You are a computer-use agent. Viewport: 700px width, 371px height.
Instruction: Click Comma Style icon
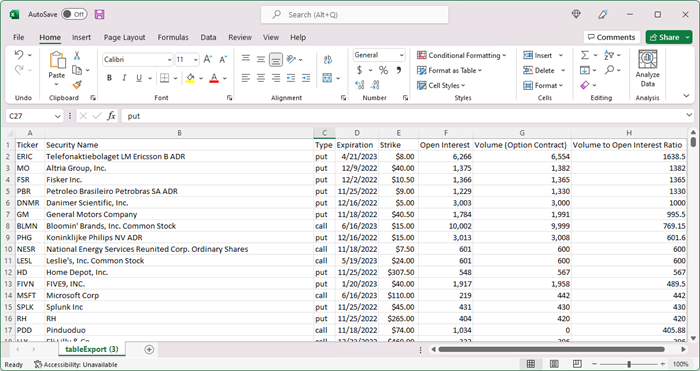coord(398,70)
